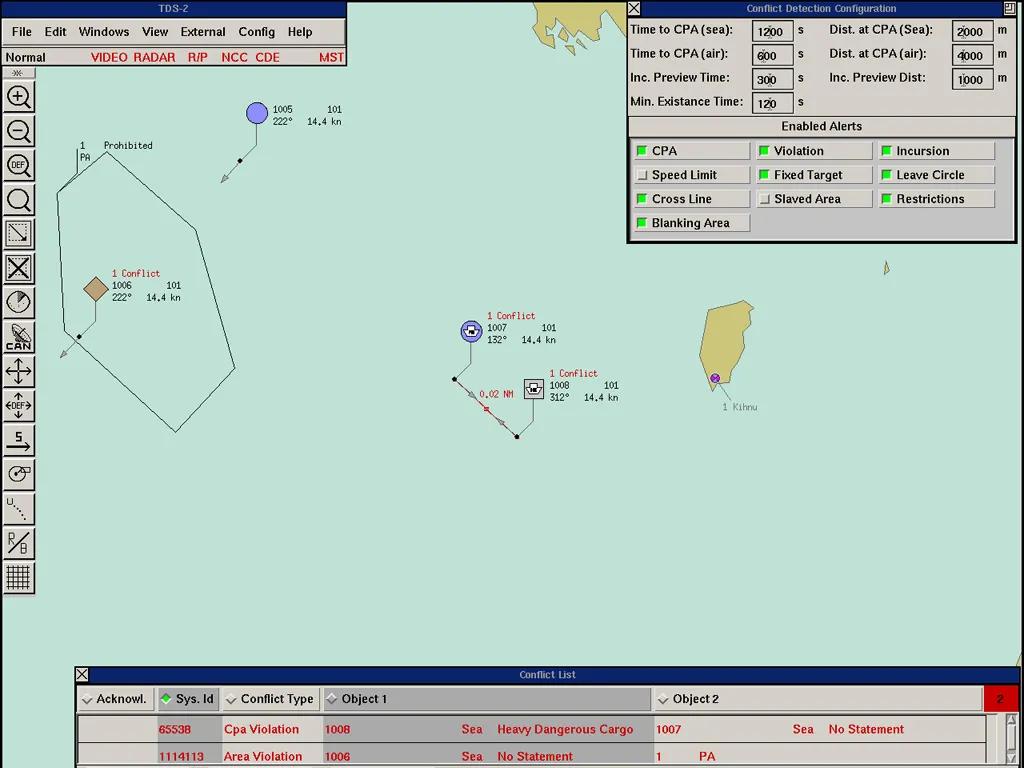
Task: Click the zoom in magnifier tool
Action: tap(19, 97)
